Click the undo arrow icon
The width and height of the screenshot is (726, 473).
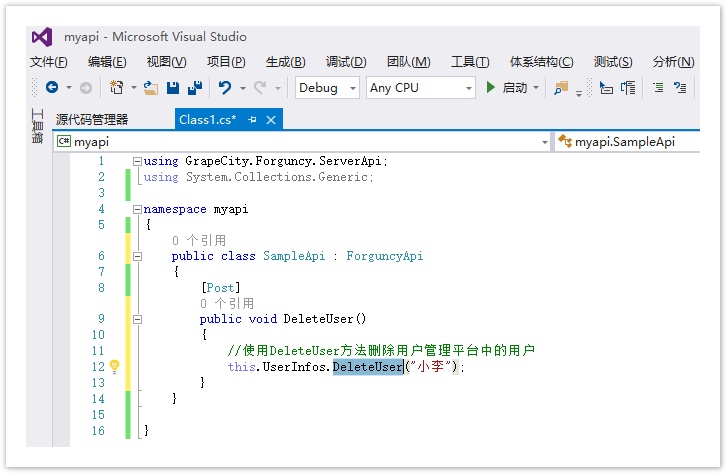[225, 88]
